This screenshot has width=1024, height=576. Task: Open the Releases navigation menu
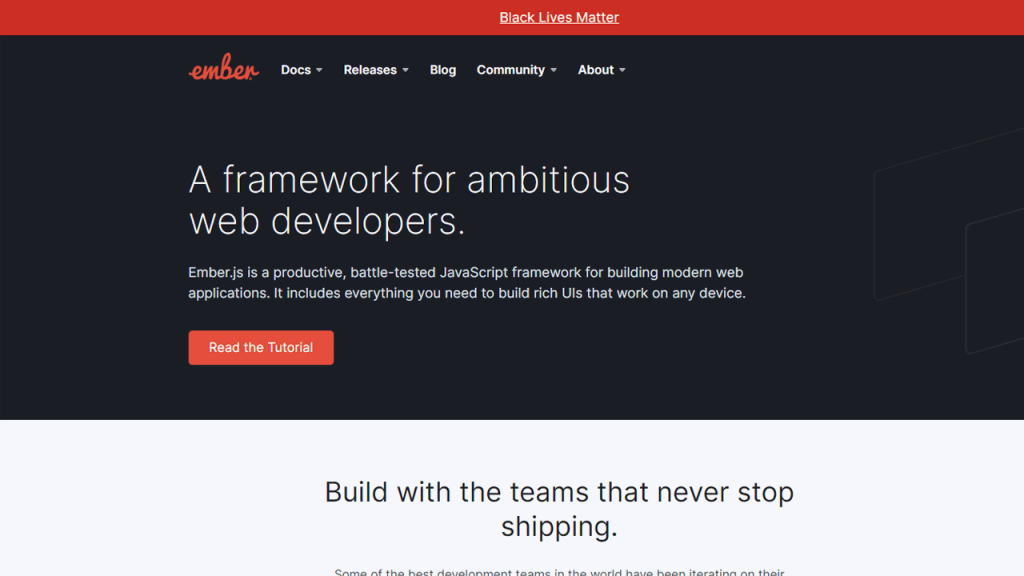pyautogui.click(x=370, y=70)
